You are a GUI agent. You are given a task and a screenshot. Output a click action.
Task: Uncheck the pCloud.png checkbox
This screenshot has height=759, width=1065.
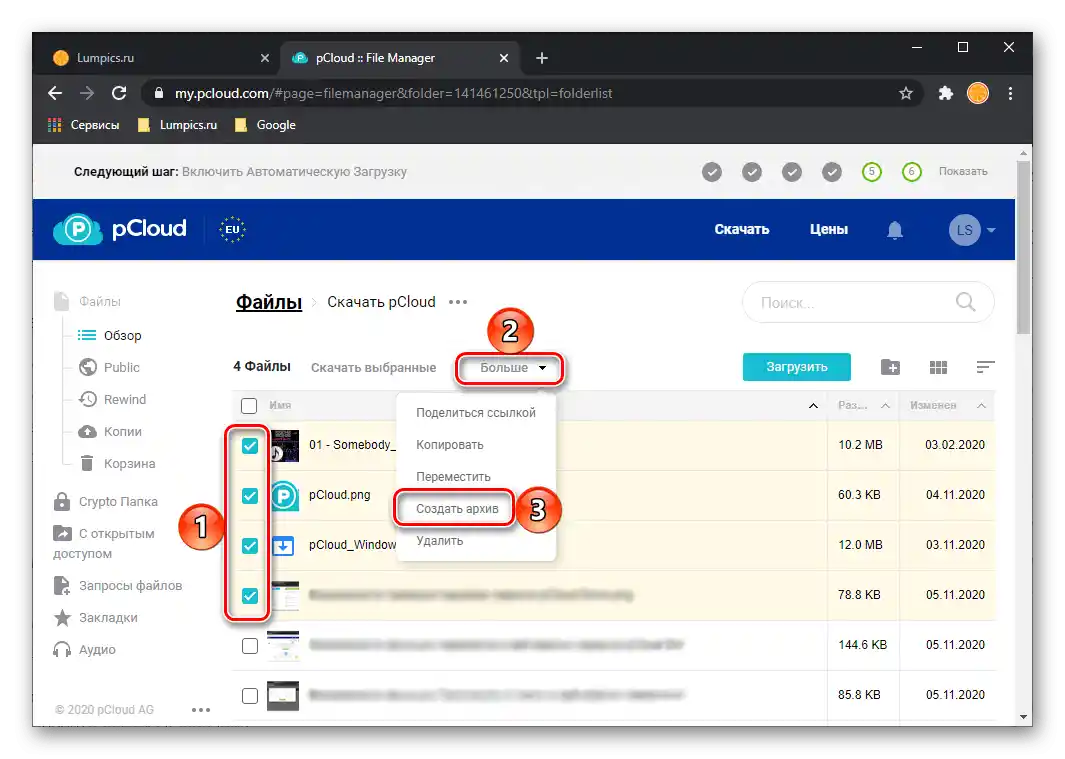tap(250, 496)
